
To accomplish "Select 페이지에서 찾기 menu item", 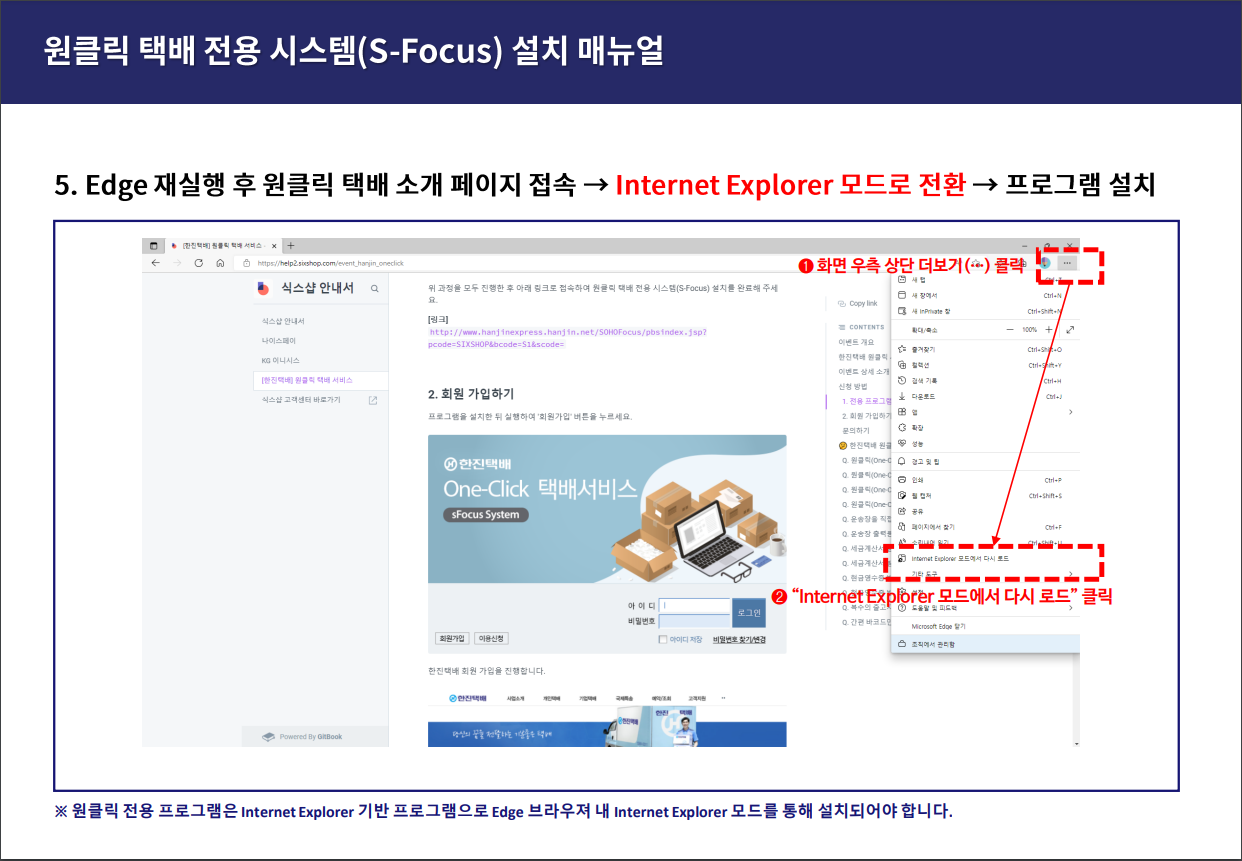I will pos(985,527).
